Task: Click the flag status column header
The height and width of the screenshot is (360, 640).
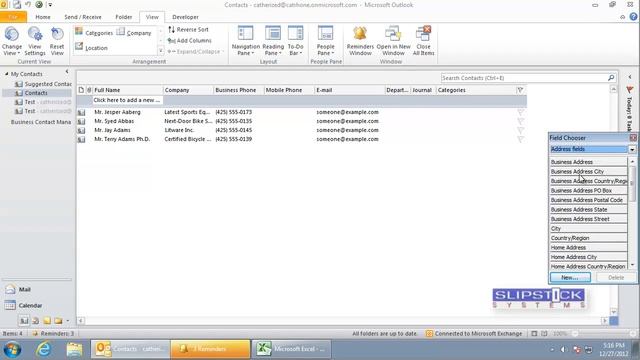Action: pos(520,90)
